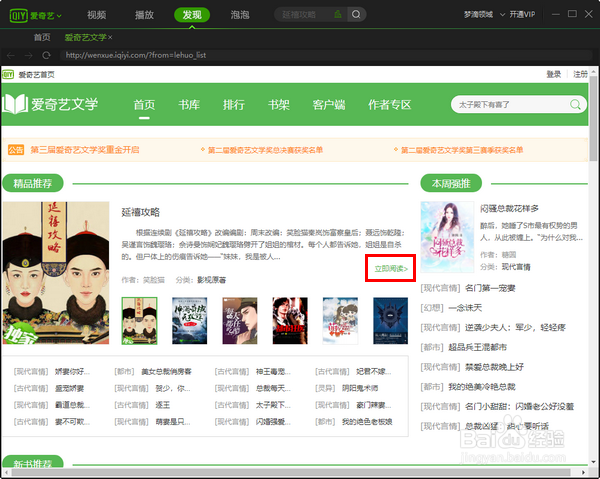Close the 爱奇艺文学 tab
This screenshot has width=600, height=479.
110,37
